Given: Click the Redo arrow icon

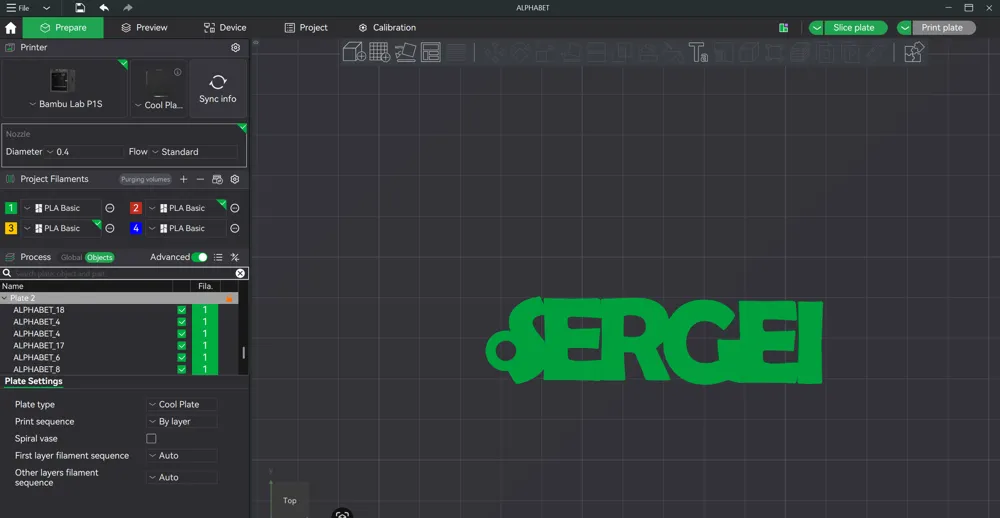Looking at the screenshot, I should pyautogui.click(x=128, y=8).
